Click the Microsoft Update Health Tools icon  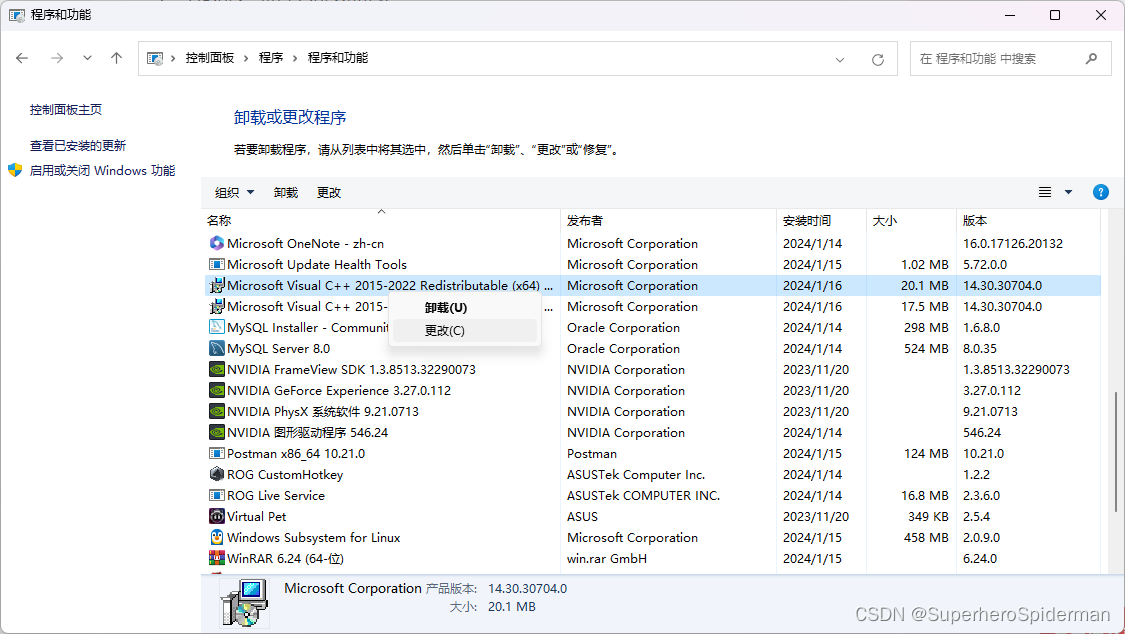(x=217, y=265)
